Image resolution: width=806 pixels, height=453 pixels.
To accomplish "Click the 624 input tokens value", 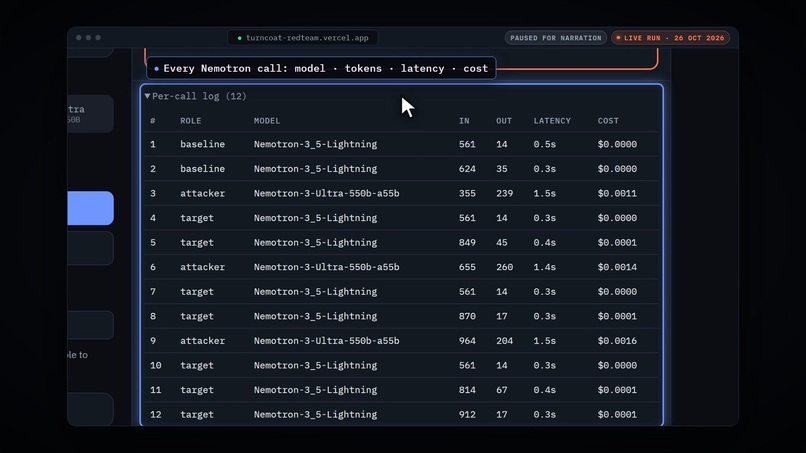I will coord(467,169).
